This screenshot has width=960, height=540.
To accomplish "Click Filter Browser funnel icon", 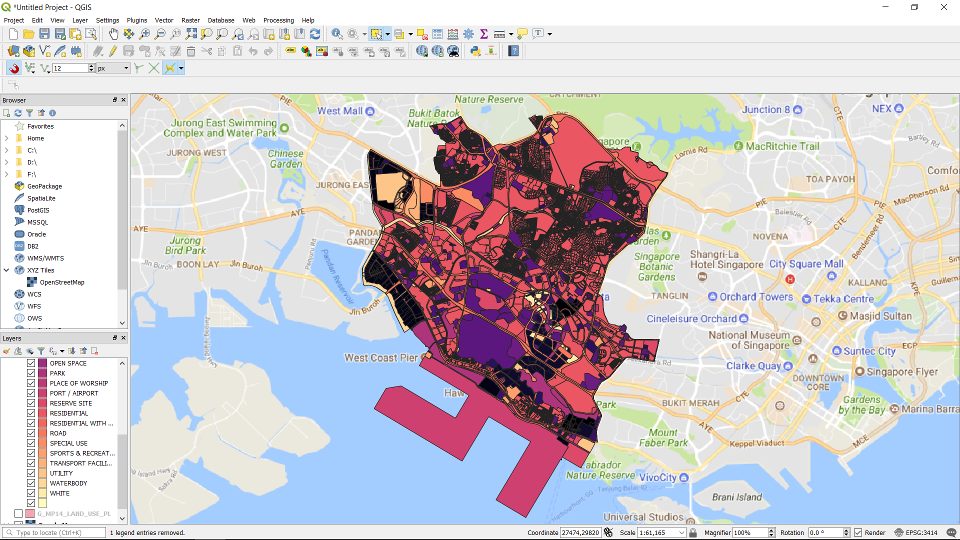I will pos(29,113).
